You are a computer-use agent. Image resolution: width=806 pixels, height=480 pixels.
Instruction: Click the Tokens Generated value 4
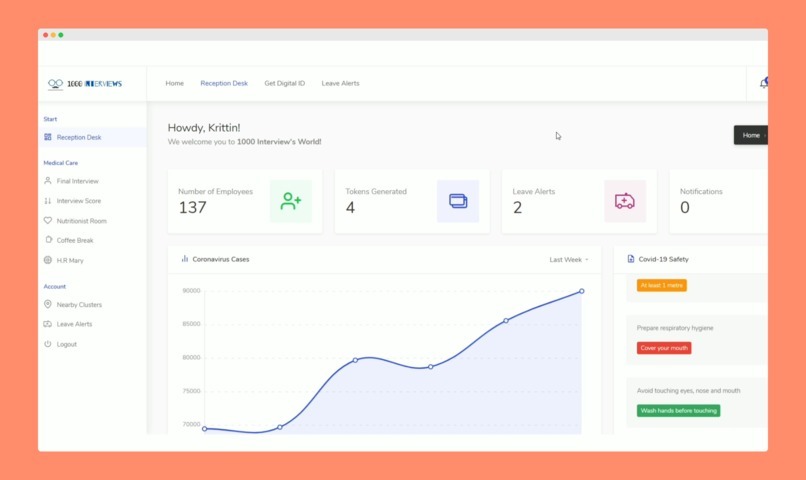(350, 208)
